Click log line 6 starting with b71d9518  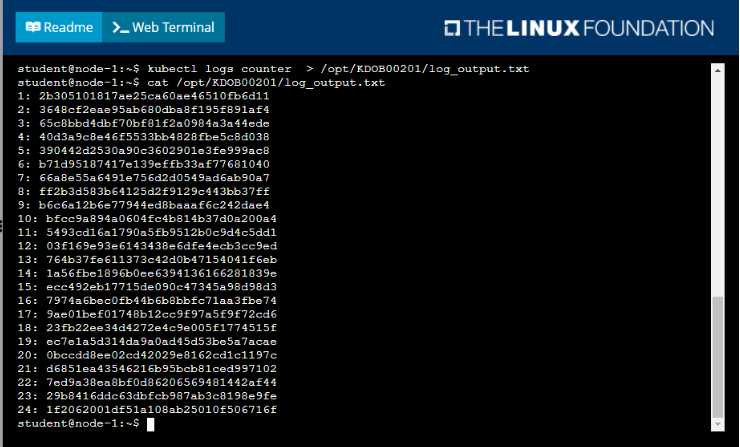tap(143, 164)
